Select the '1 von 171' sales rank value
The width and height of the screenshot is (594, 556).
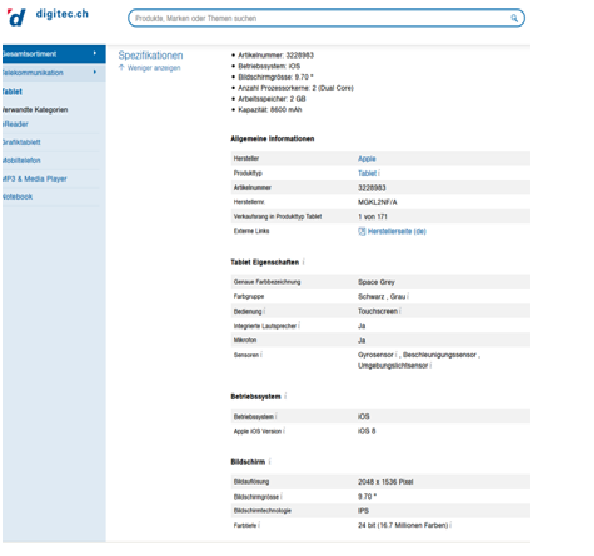373,217
